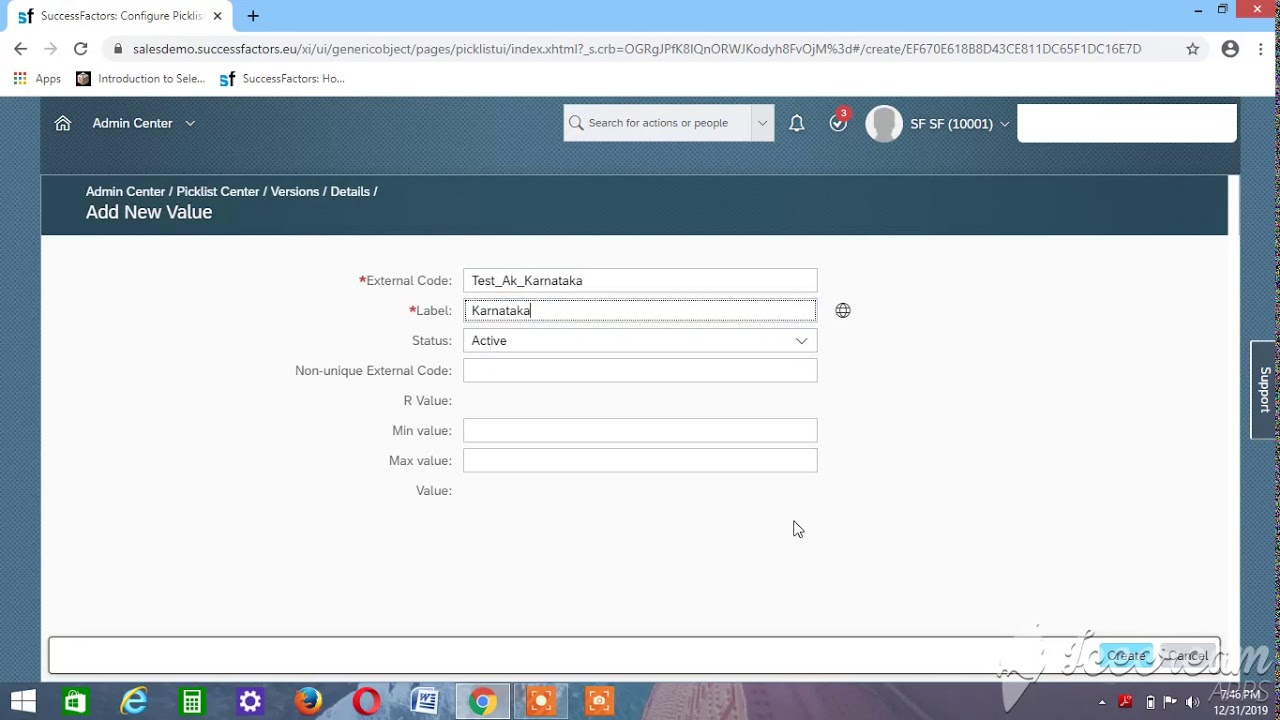Launch Internet Explorer from taskbar
The width and height of the screenshot is (1280, 720).
click(133, 701)
